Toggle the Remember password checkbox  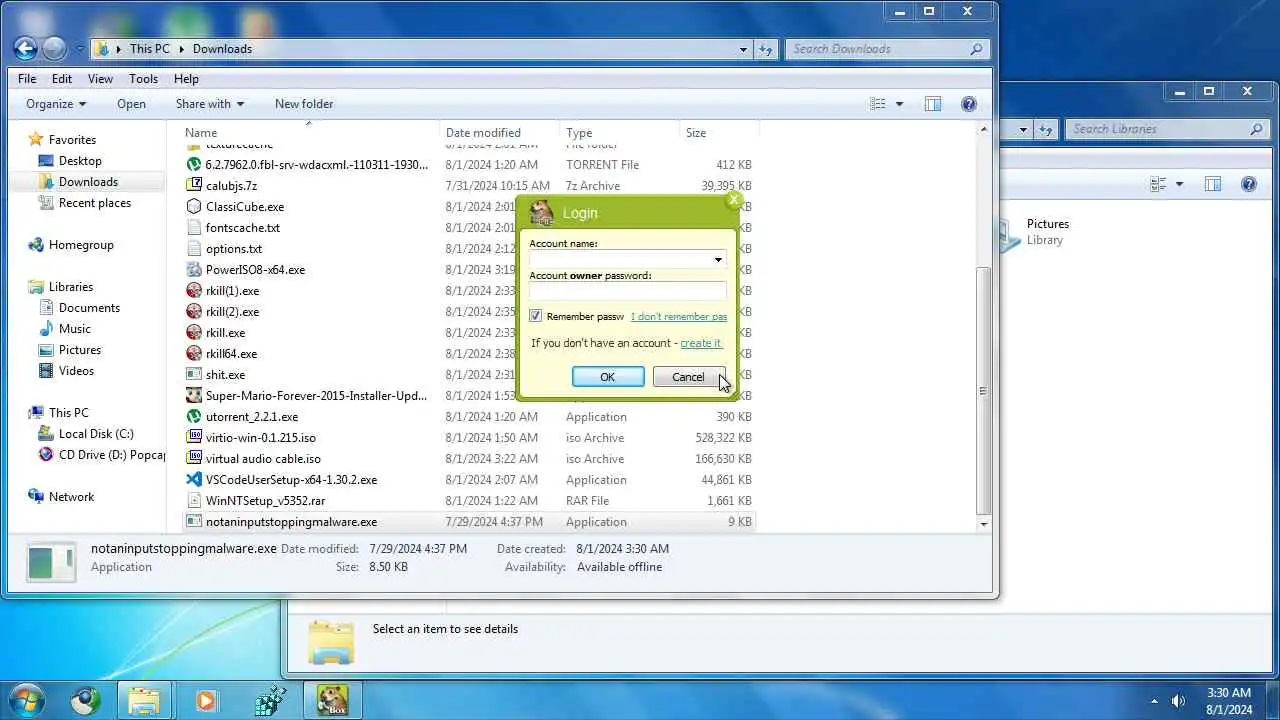(x=535, y=316)
